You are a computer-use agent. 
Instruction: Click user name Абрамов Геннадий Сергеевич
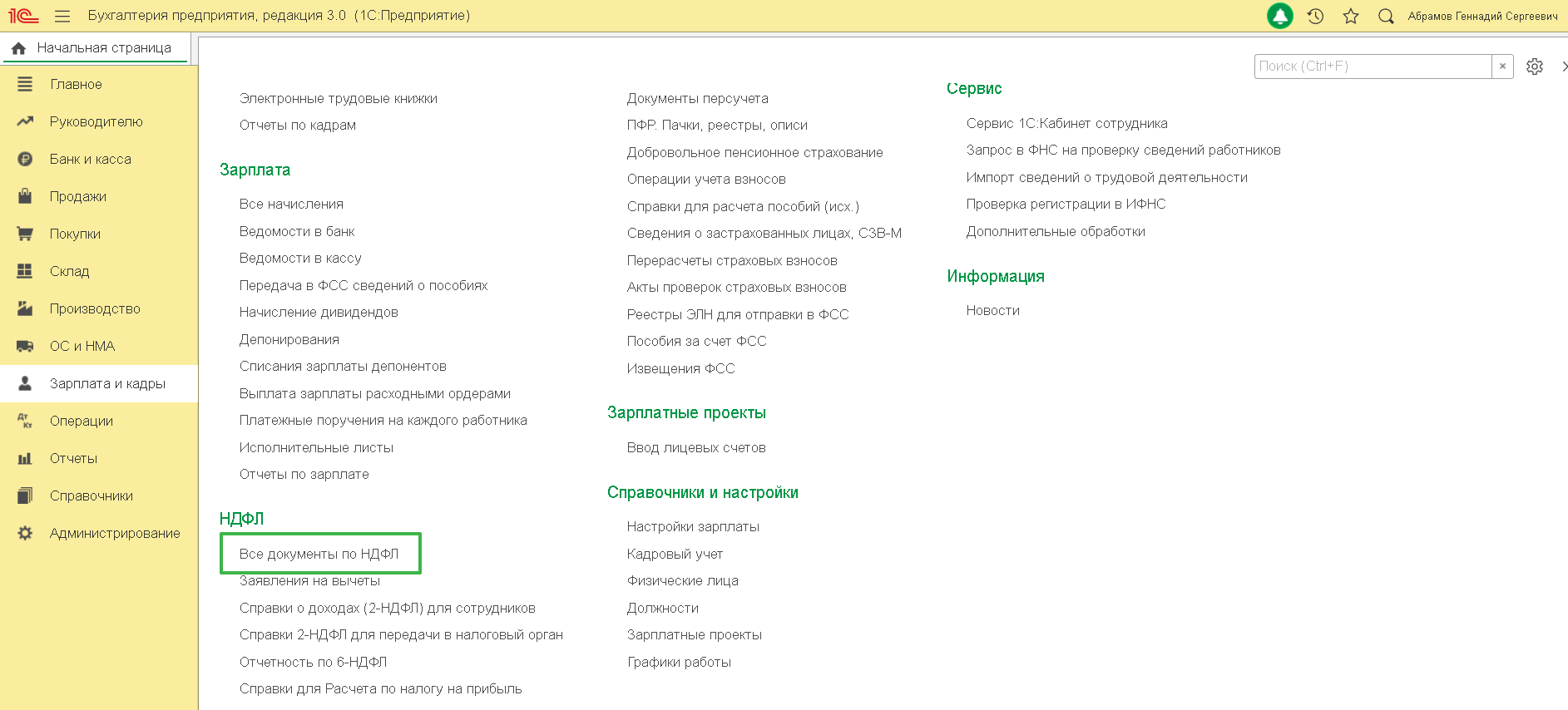[1482, 16]
